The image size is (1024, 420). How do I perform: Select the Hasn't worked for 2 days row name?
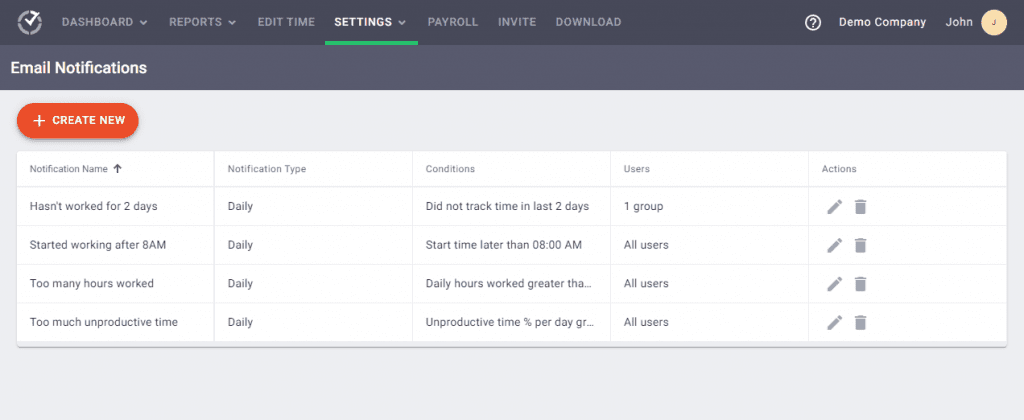pos(93,206)
